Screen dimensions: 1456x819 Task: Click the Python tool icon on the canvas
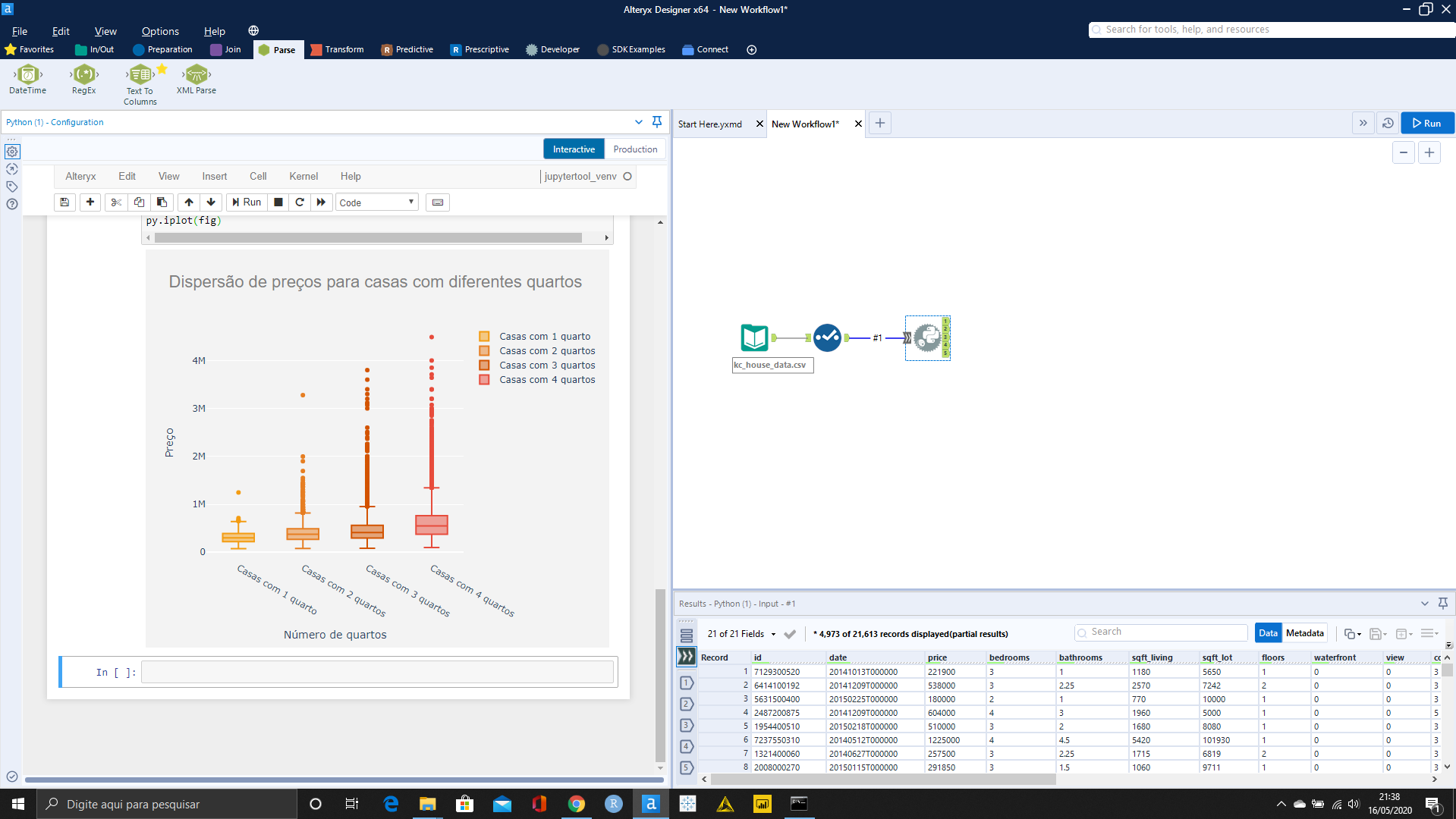click(x=927, y=338)
